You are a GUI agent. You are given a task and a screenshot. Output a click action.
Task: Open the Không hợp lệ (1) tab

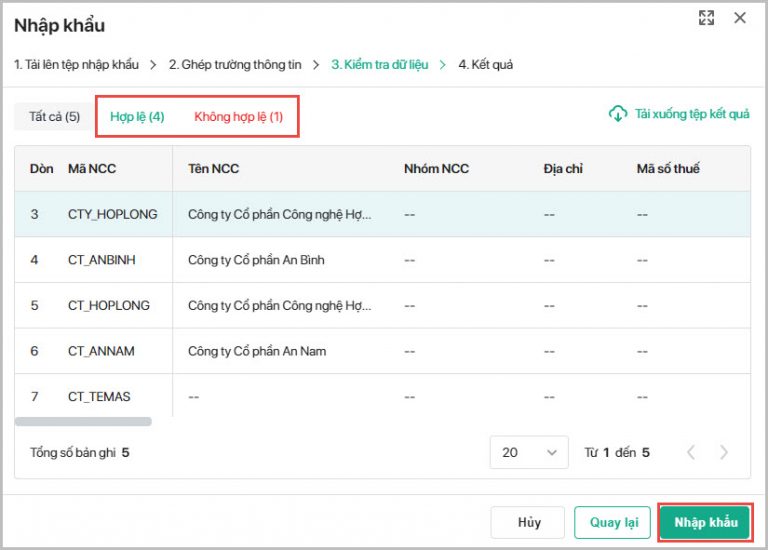[x=238, y=117]
